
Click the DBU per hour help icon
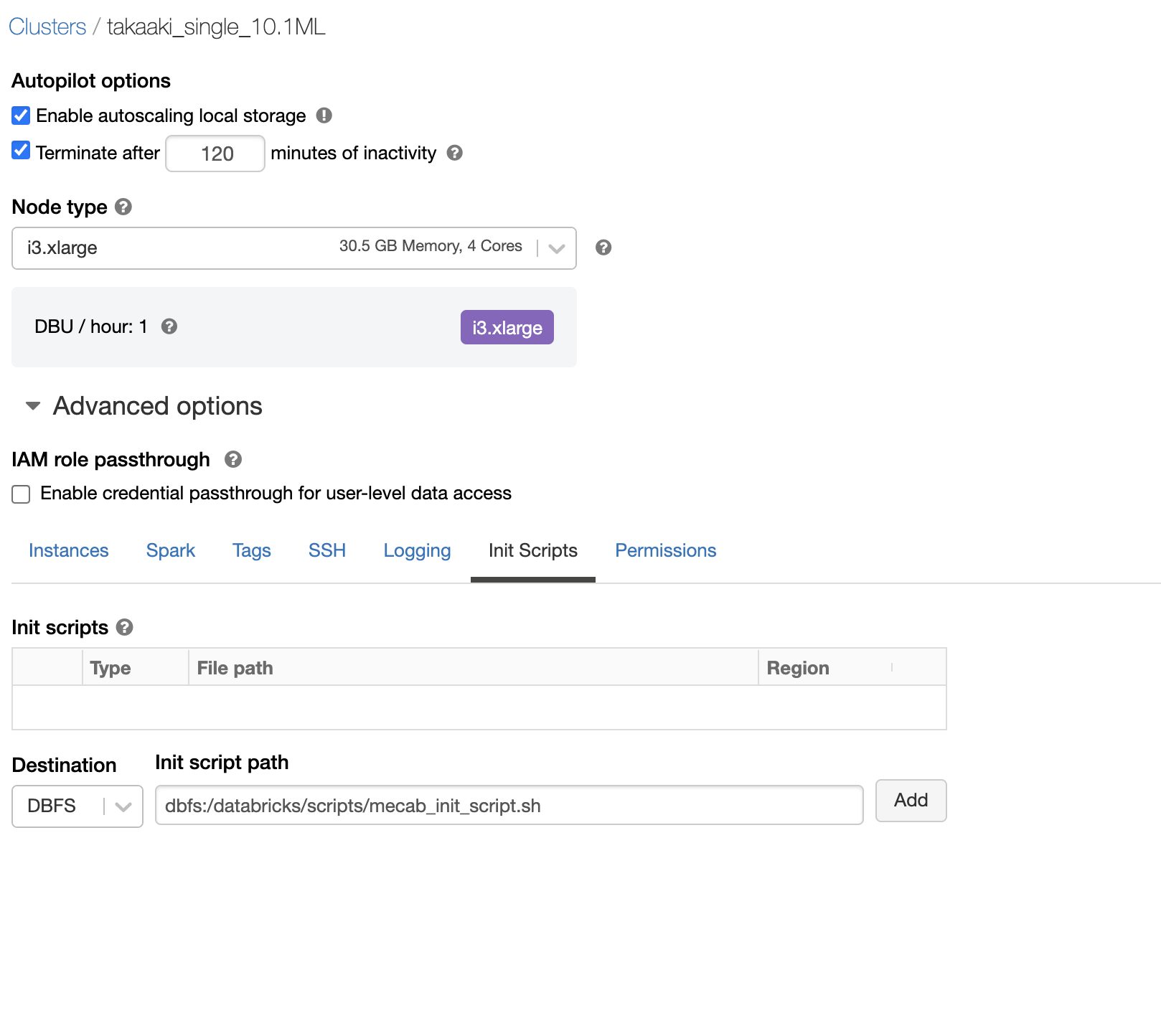[x=169, y=326]
